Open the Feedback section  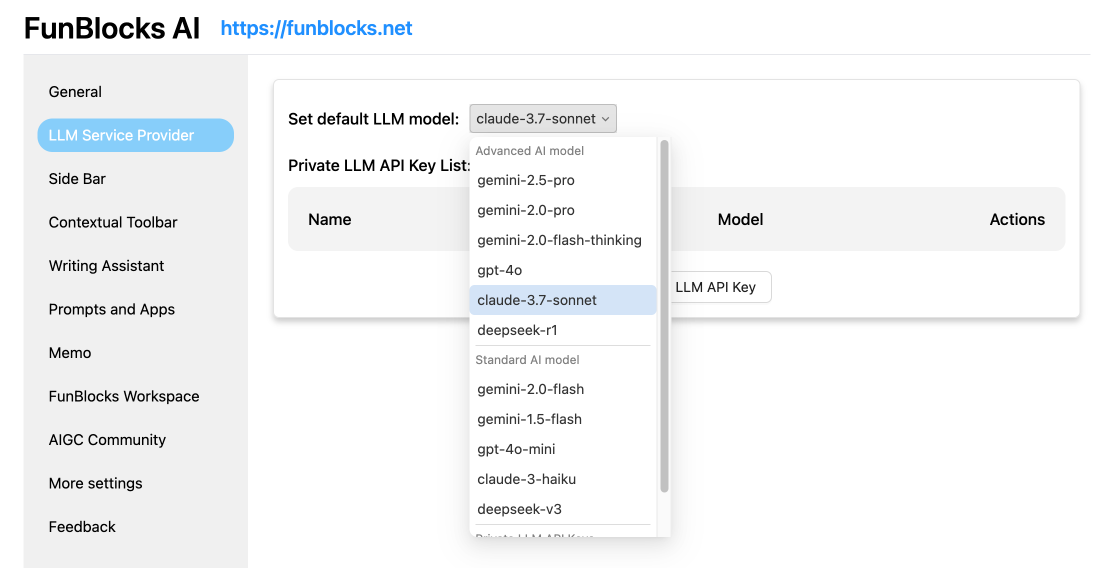(82, 526)
